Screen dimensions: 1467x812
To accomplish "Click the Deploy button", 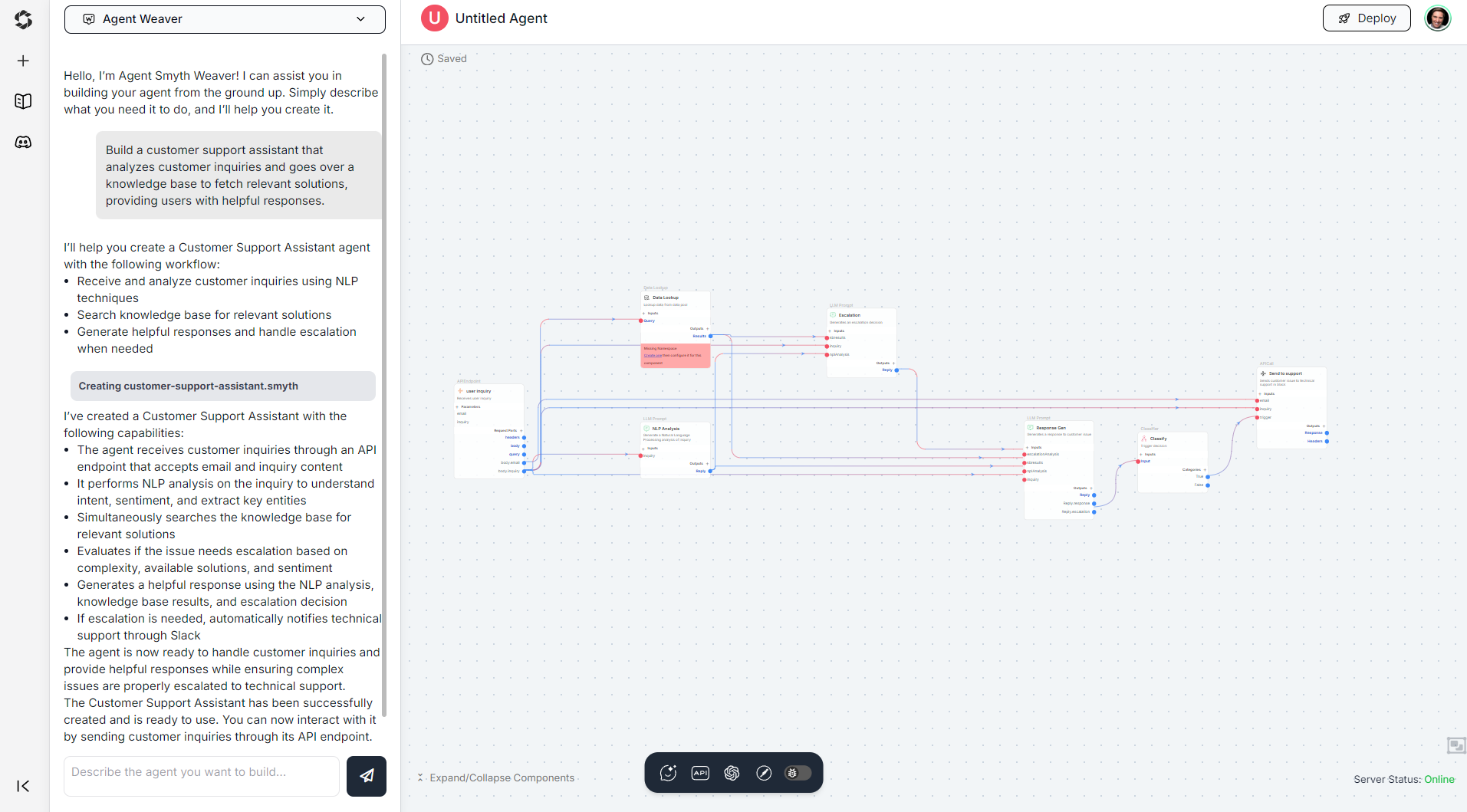I will tap(1367, 18).
